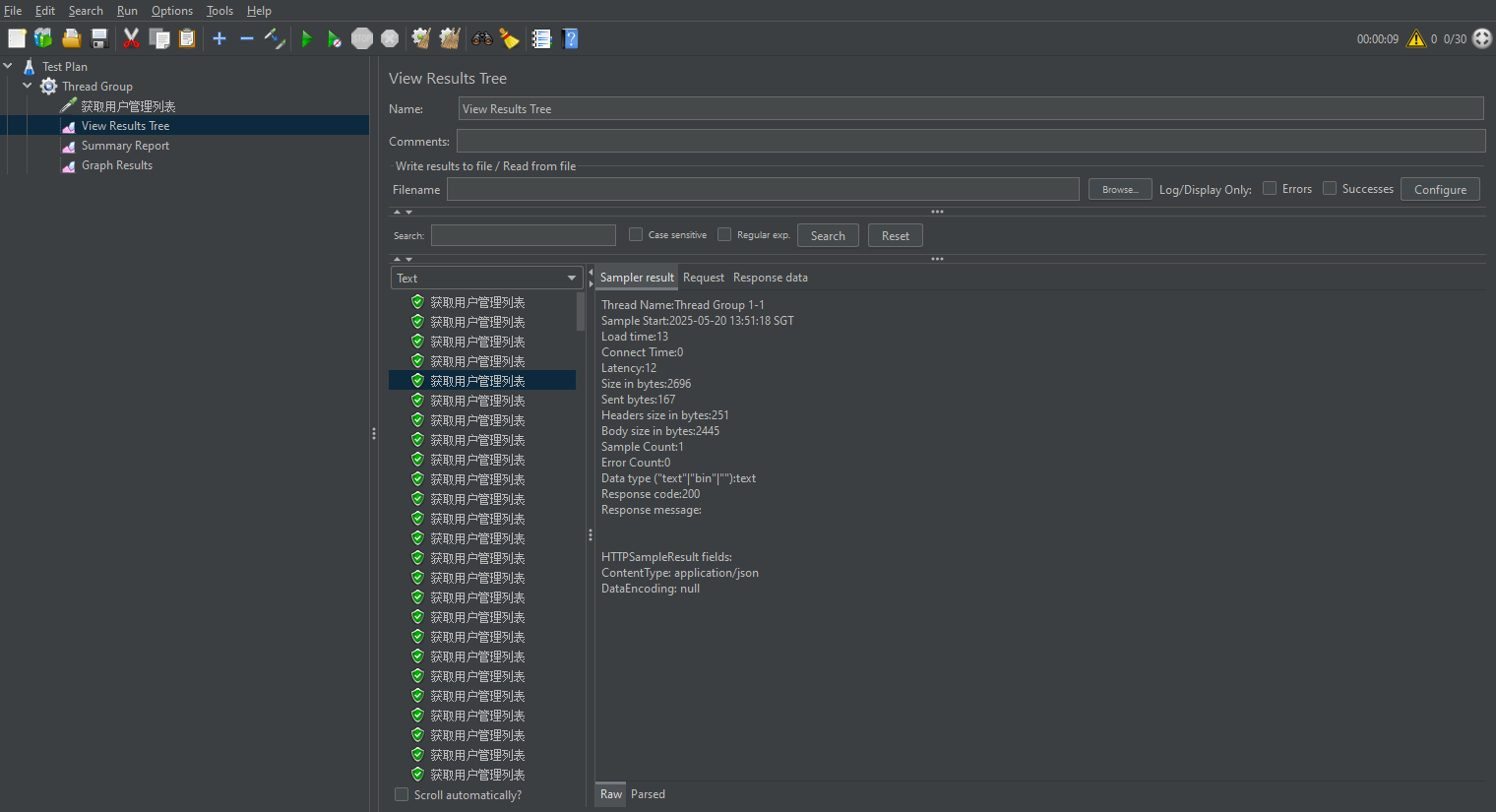Expand all nodes with plus icon
Viewport: 1496px width, 812px height.
[x=219, y=38]
